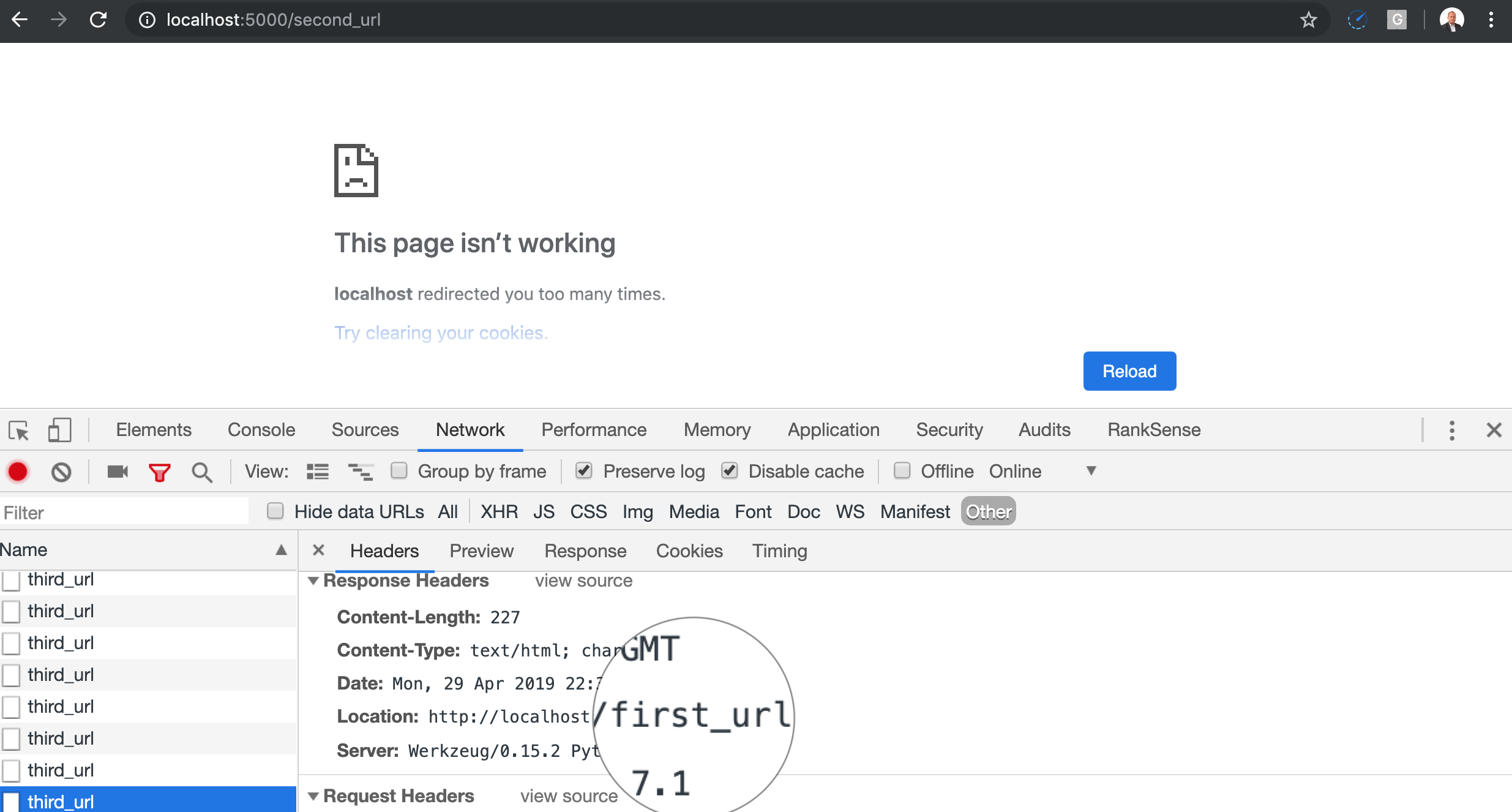
Task: Open the network throttling dropdown
Action: point(1092,471)
